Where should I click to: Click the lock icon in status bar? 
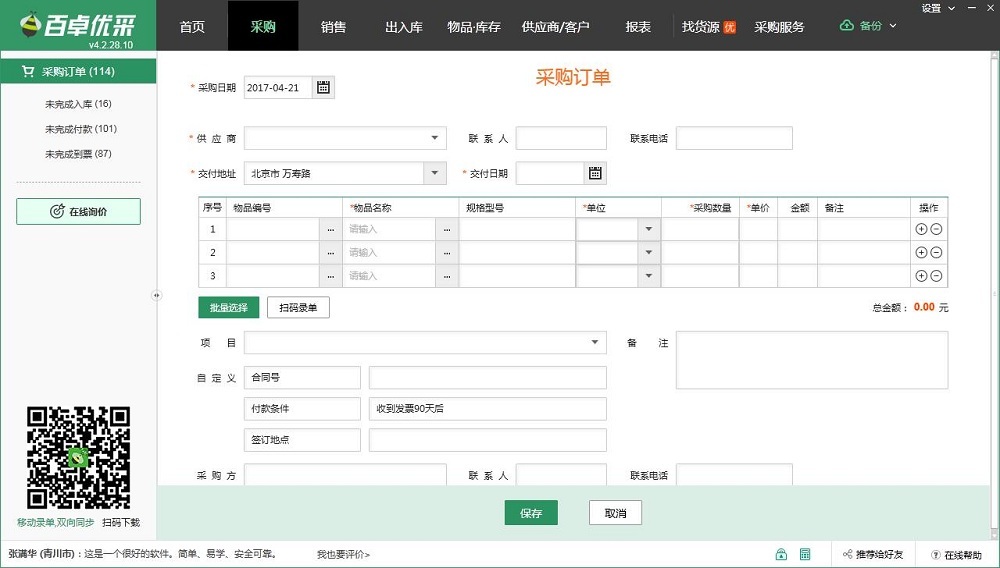(x=781, y=555)
